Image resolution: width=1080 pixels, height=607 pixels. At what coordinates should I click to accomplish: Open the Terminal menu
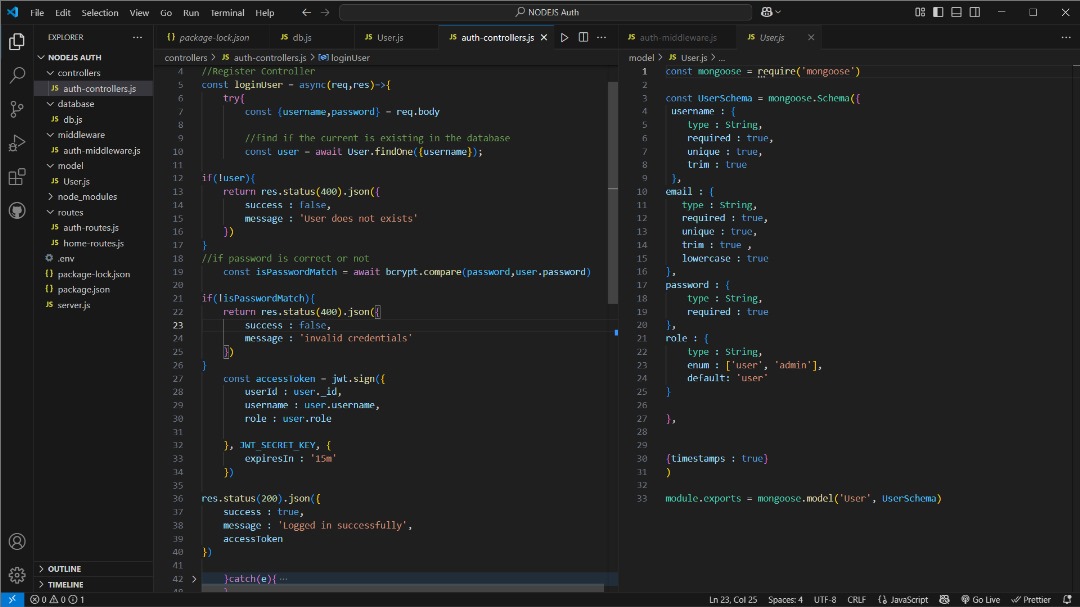tap(227, 13)
